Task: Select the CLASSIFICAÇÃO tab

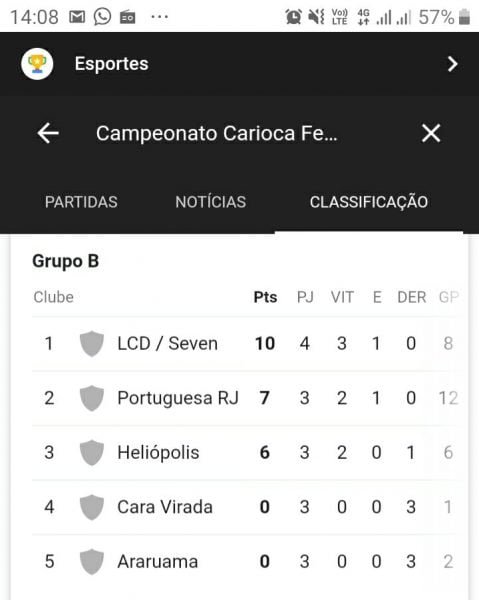Action: (x=369, y=202)
